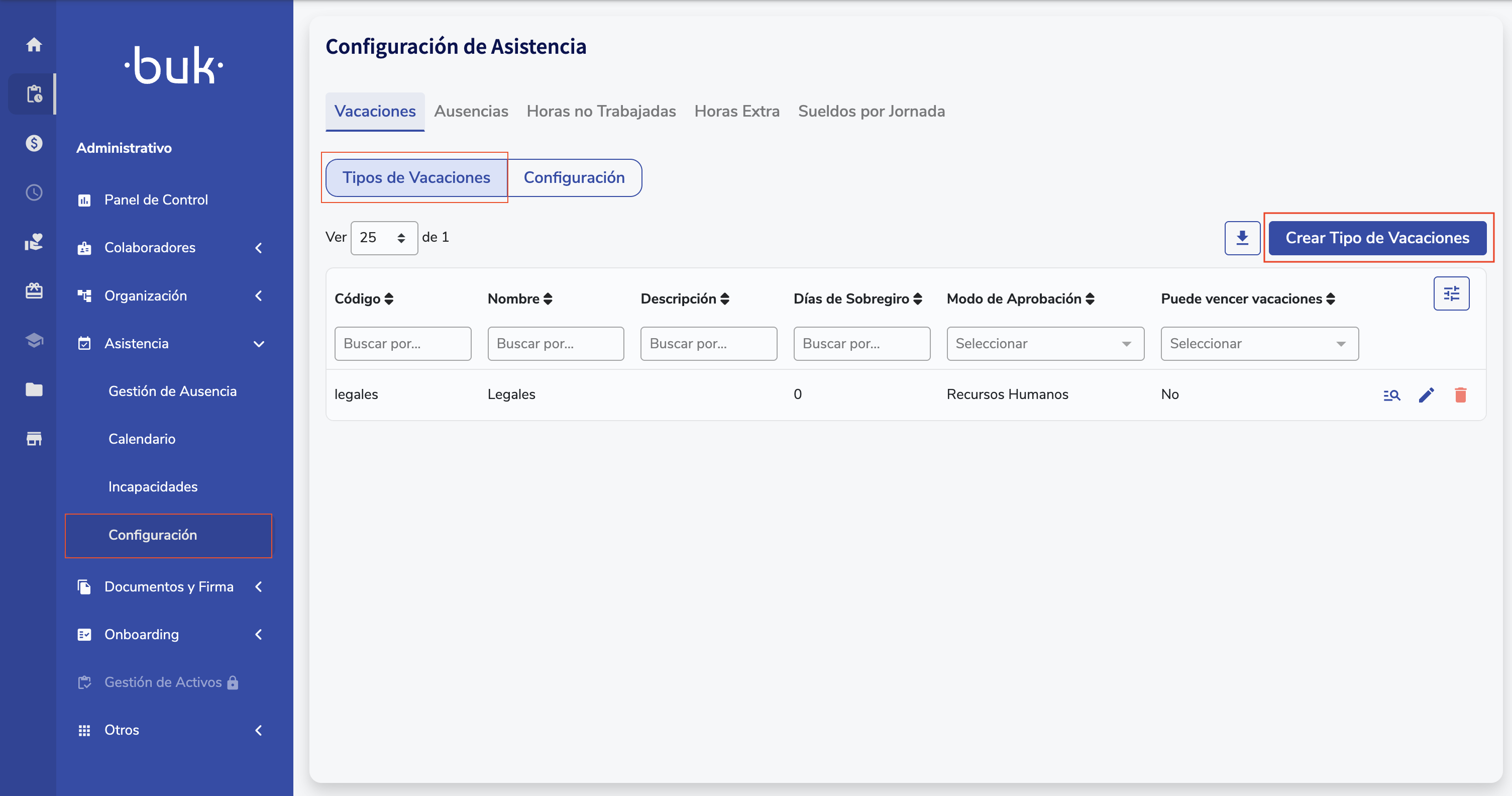Viewport: 1512px width, 796px height.
Task: Open the folder module icon
Action: 34,389
